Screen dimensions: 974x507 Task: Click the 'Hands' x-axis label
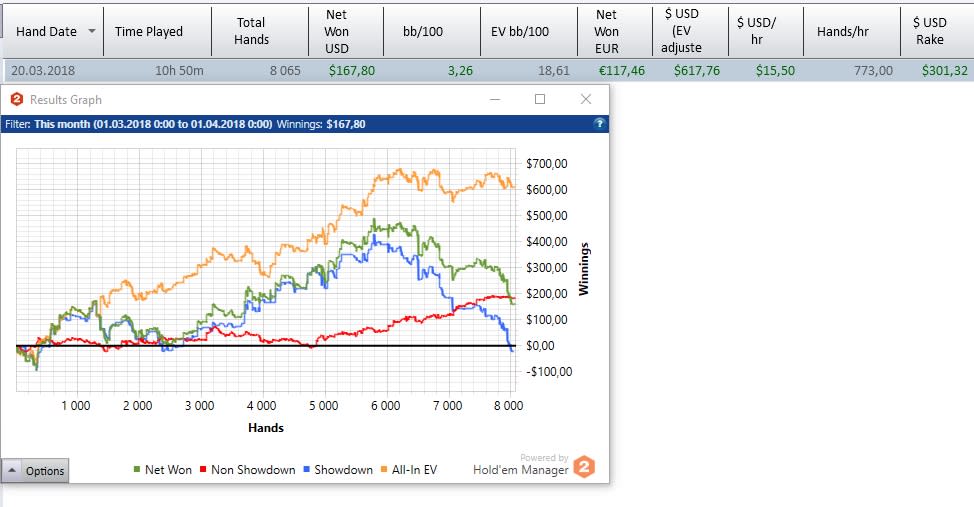pos(266,427)
